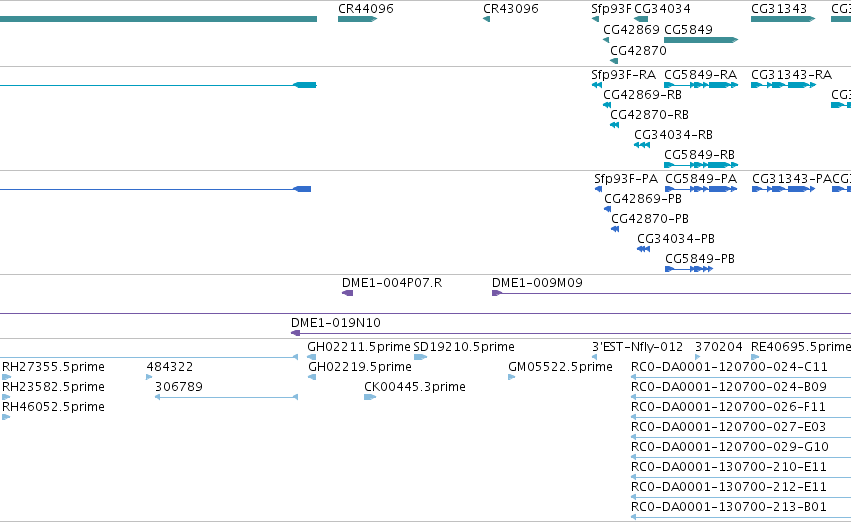Click RC0-DA0001-120700-026-F11 label
This screenshot has width=851, height=522.
point(728,407)
